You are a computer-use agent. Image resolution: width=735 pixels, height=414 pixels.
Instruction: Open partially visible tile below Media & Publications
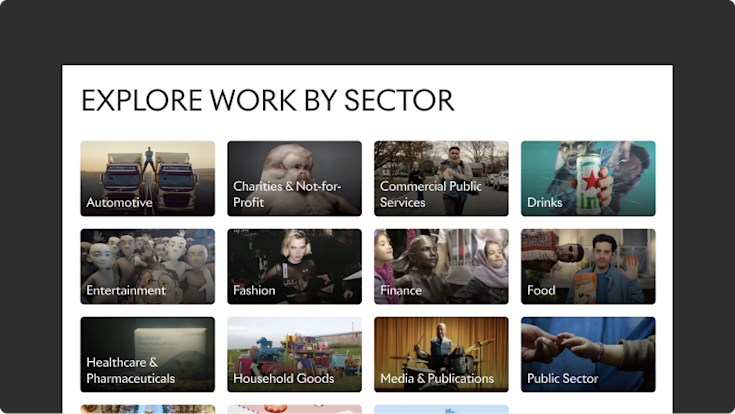[x=441, y=409]
